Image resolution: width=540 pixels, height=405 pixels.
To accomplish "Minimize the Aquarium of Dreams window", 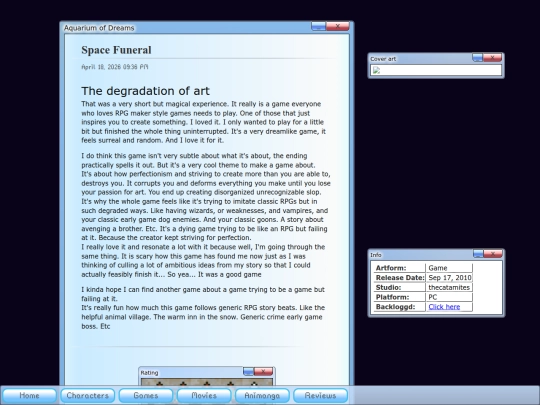I will coord(319,26).
